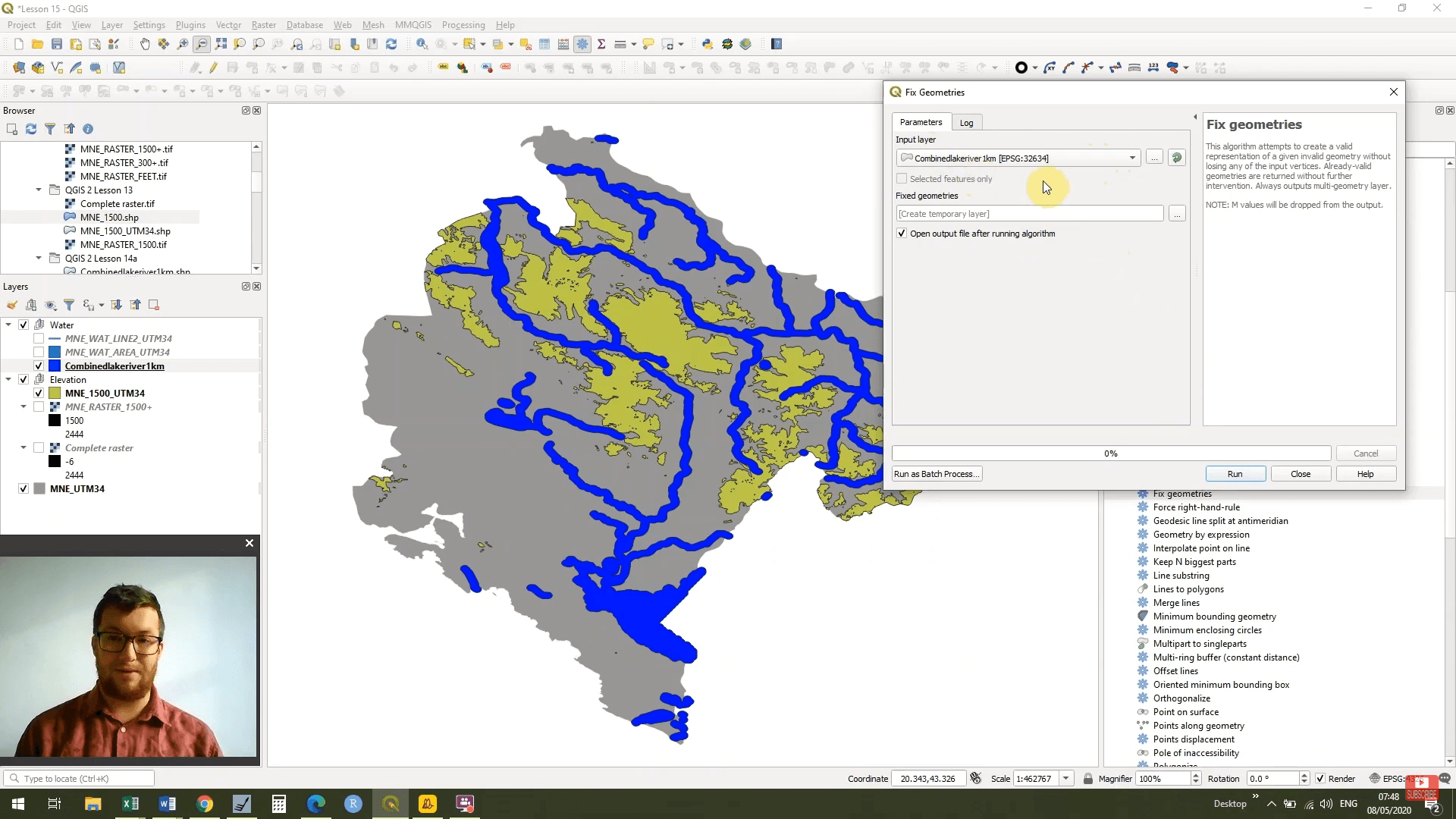The height and width of the screenshot is (819, 1456).
Task: Toggle mouse extents display icon beside Coordinate
Action: 976,779
